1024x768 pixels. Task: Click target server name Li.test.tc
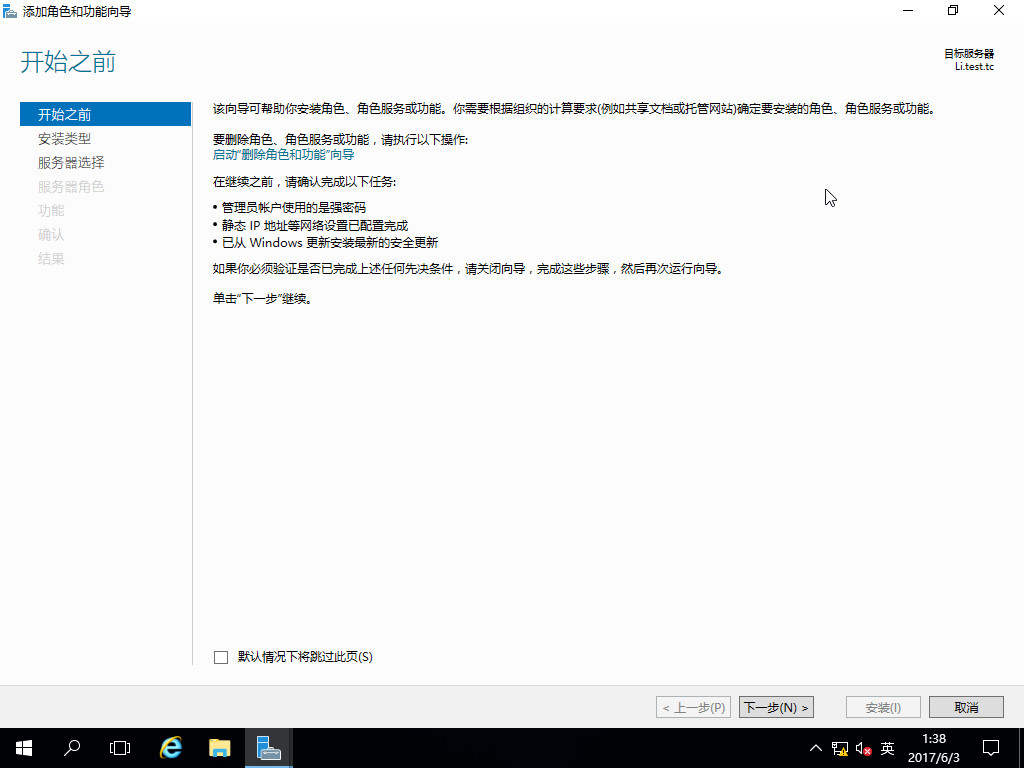coord(974,67)
